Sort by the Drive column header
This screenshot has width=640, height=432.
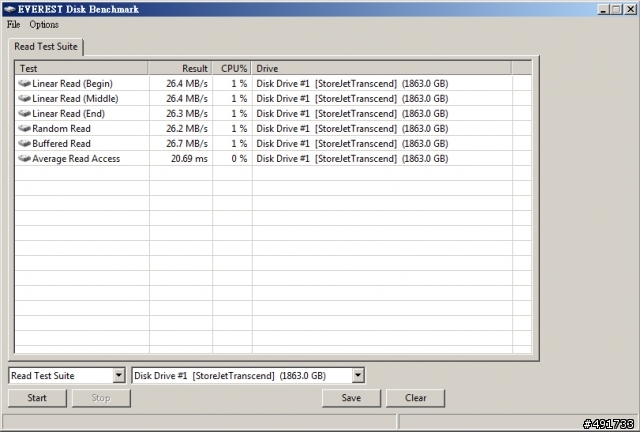(x=381, y=68)
